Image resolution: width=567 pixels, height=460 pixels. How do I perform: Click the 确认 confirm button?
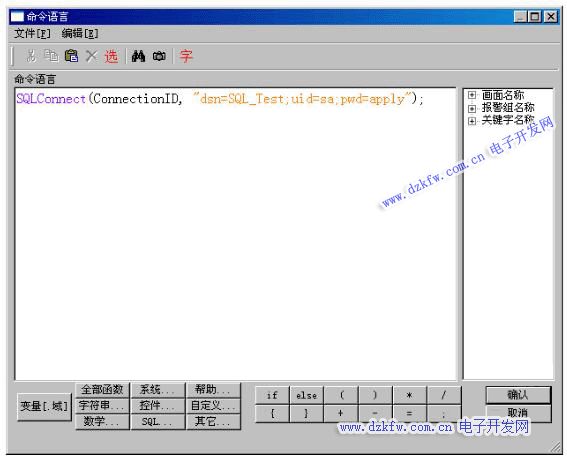pyautogui.click(x=518, y=395)
